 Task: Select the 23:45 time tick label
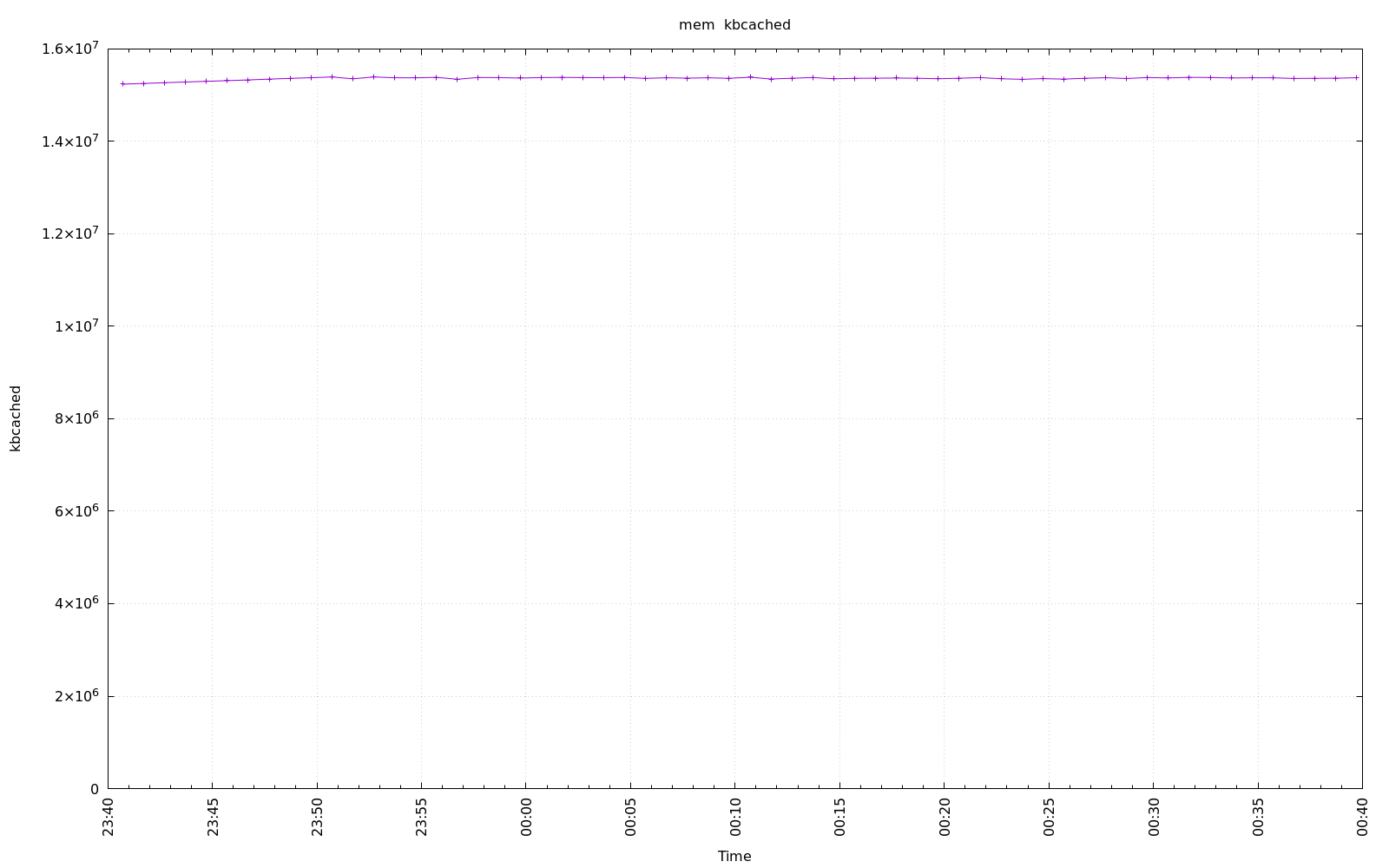pyautogui.click(x=213, y=818)
